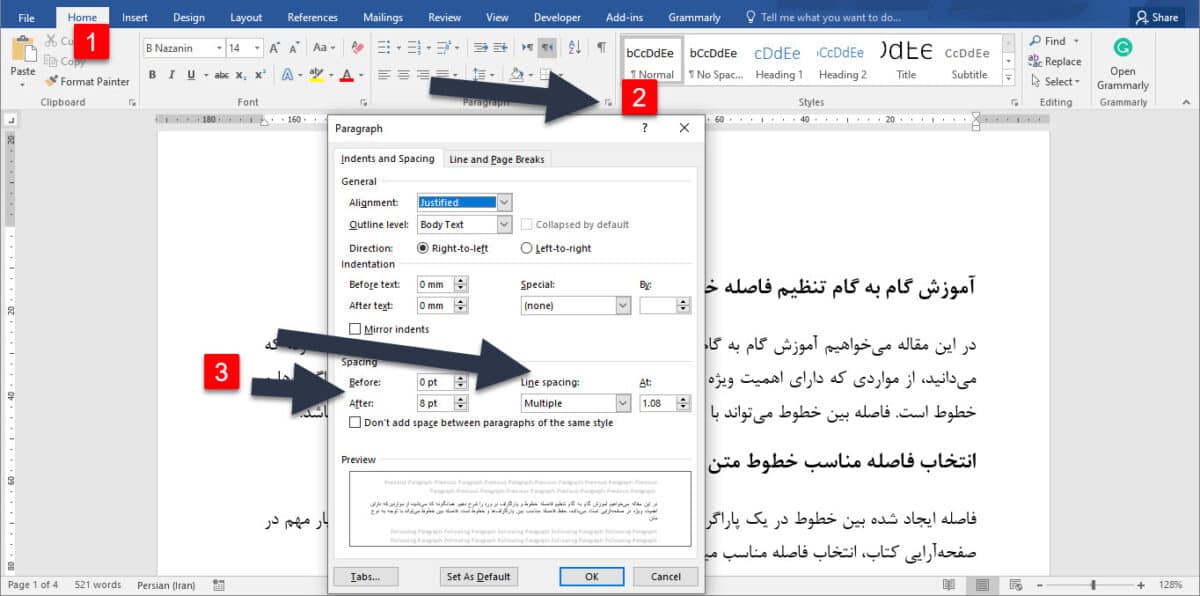Screen dimensions: 1200x596
Task: Click the Tabs... button
Action: tap(365, 576)
